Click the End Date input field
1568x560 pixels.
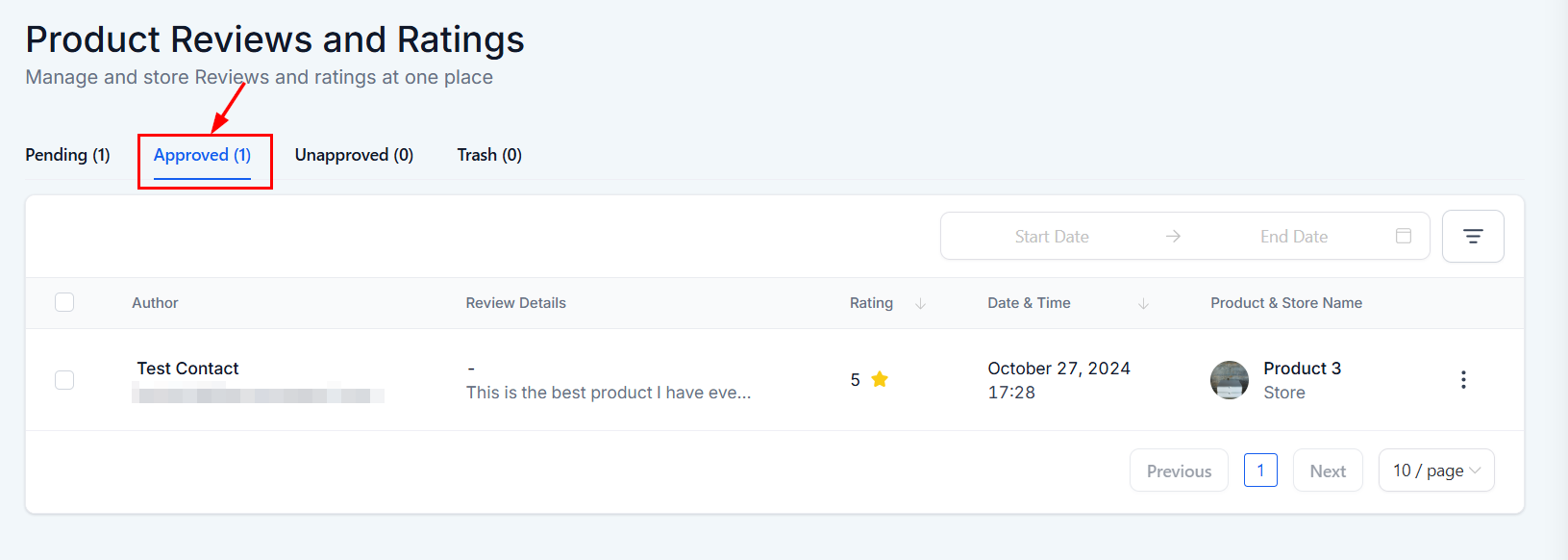click(x=1294, y=237)
